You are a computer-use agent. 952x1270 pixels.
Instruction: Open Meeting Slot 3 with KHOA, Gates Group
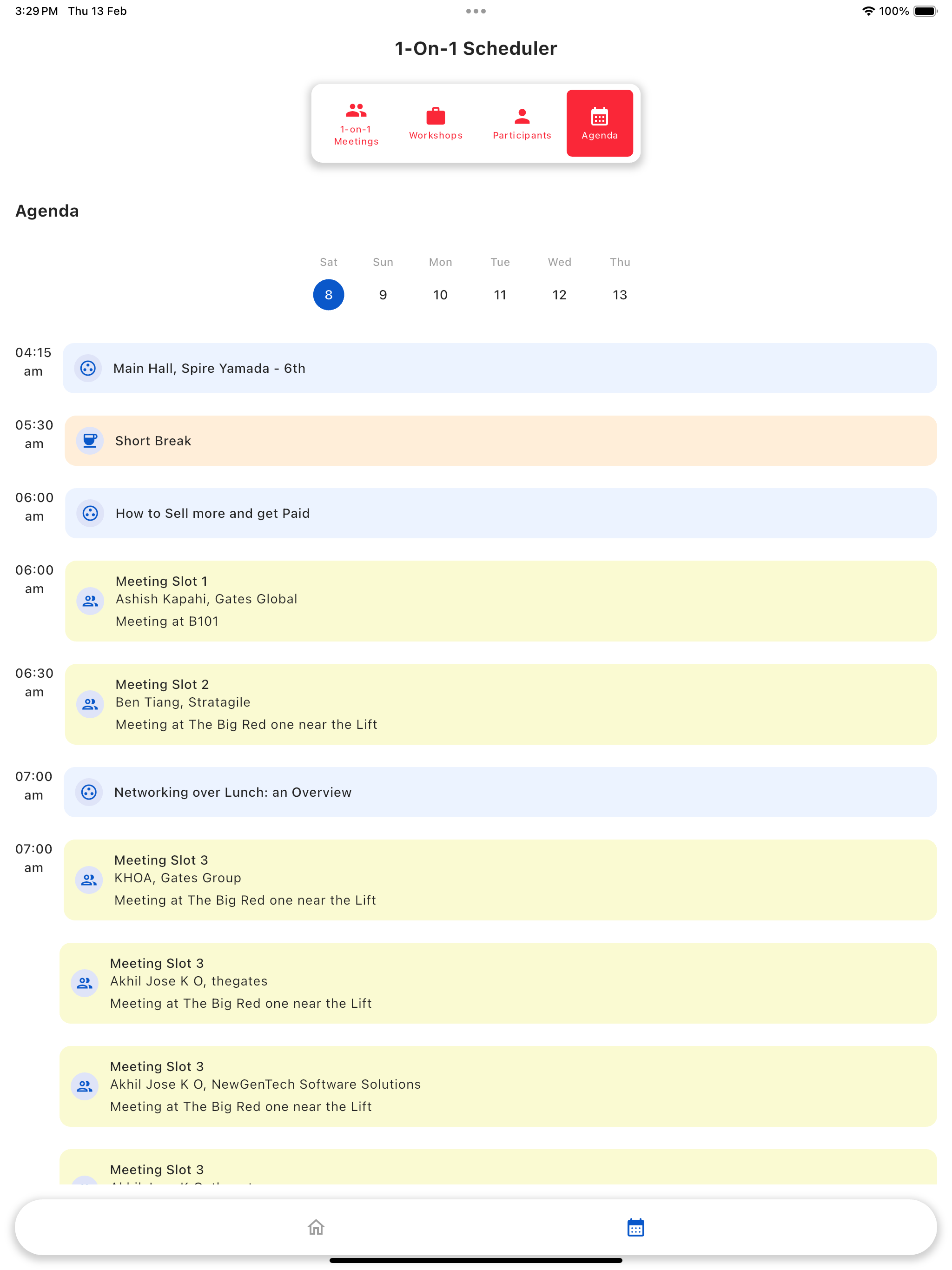[x=500, y=880]
